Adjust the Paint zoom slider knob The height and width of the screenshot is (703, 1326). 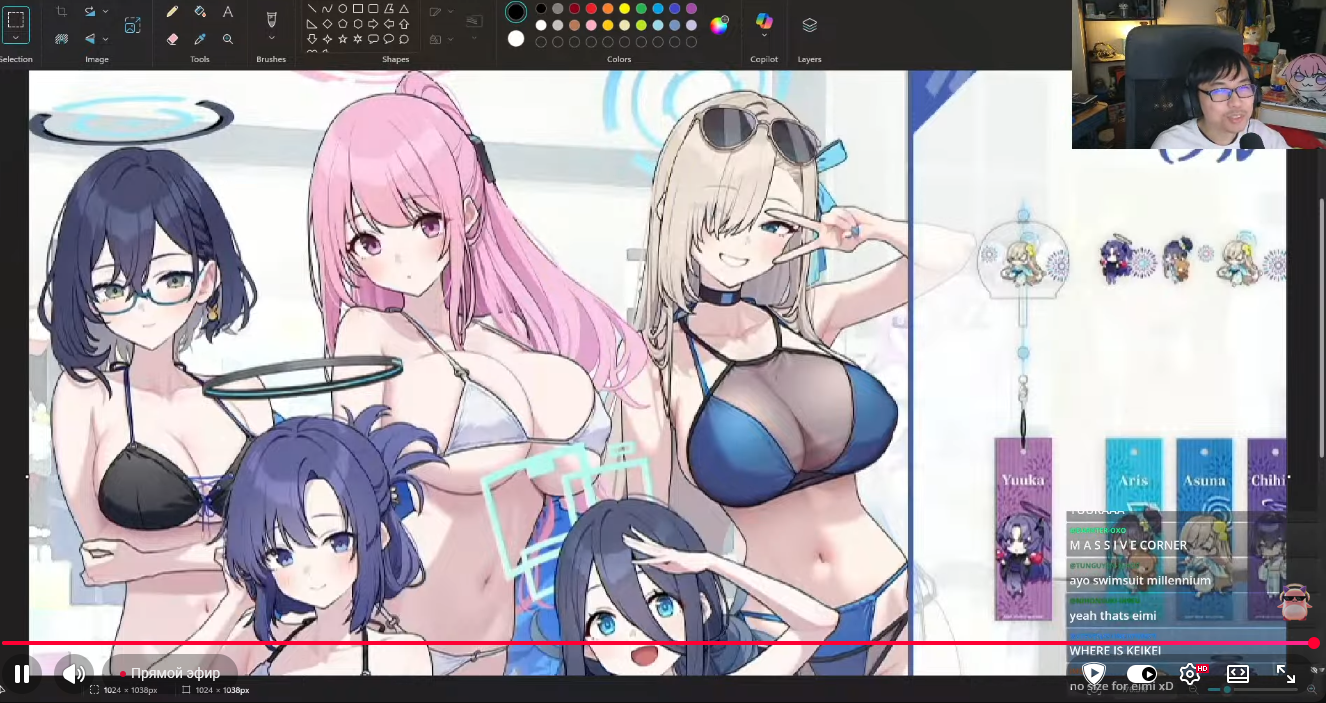1227,689
